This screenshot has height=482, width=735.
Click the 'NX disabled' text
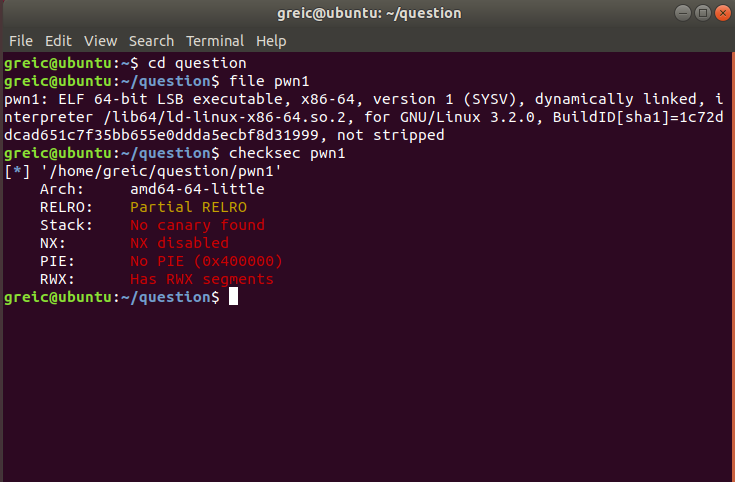tap(179, 243)
